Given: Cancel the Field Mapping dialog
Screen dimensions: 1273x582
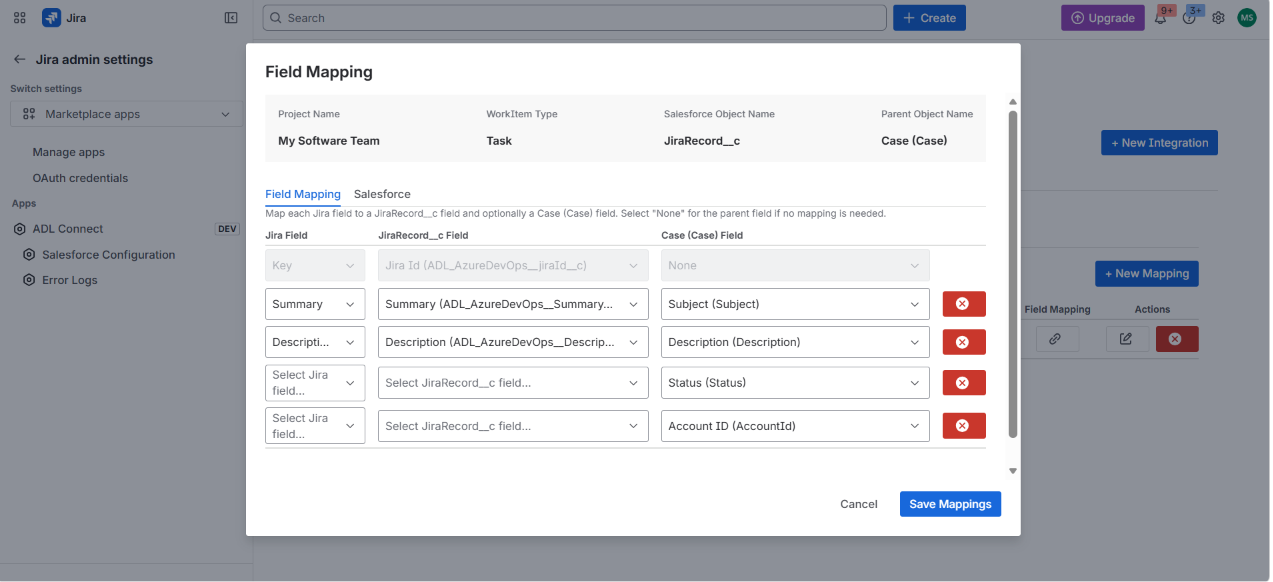Looking at the screenshot, I should (x=859, y=504).
